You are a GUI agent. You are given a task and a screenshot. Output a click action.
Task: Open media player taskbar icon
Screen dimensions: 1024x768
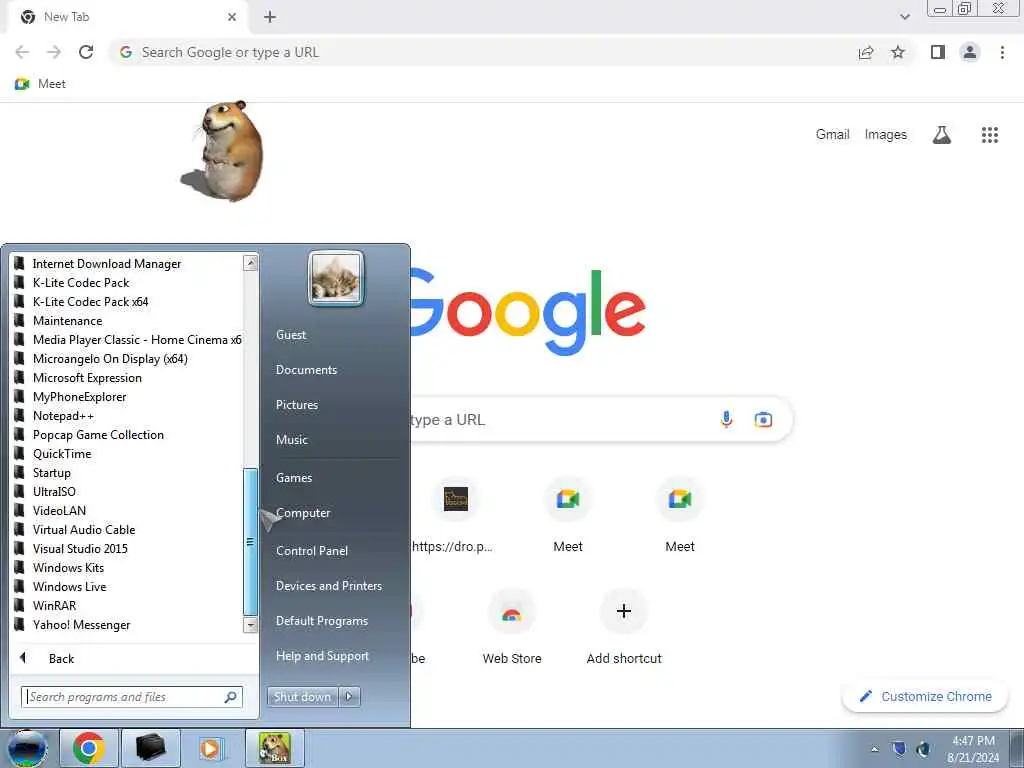pyautogui.click(x=211, y=748)
